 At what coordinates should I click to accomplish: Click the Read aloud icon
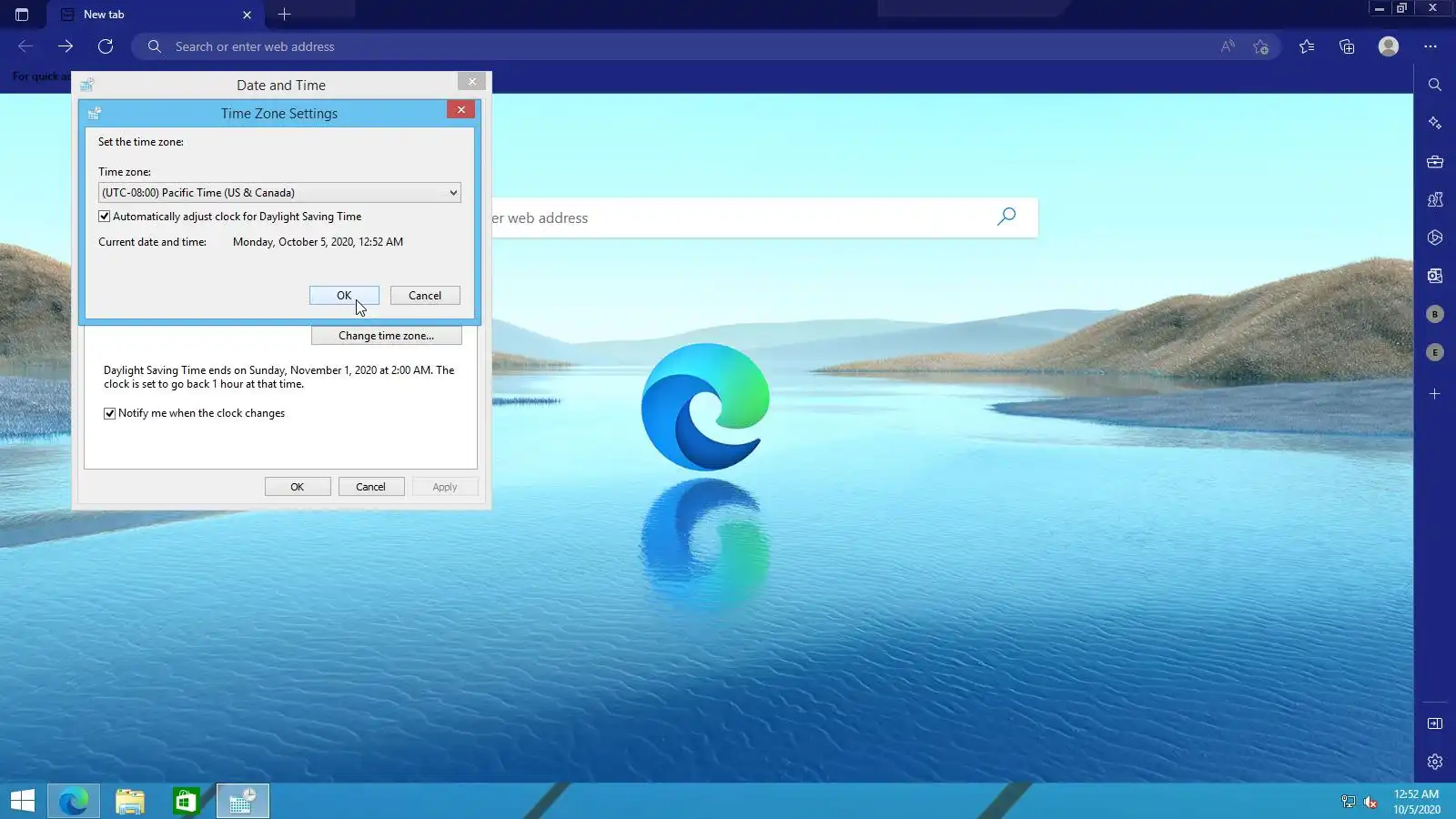pyautogui.click(x=1228, y=46)
